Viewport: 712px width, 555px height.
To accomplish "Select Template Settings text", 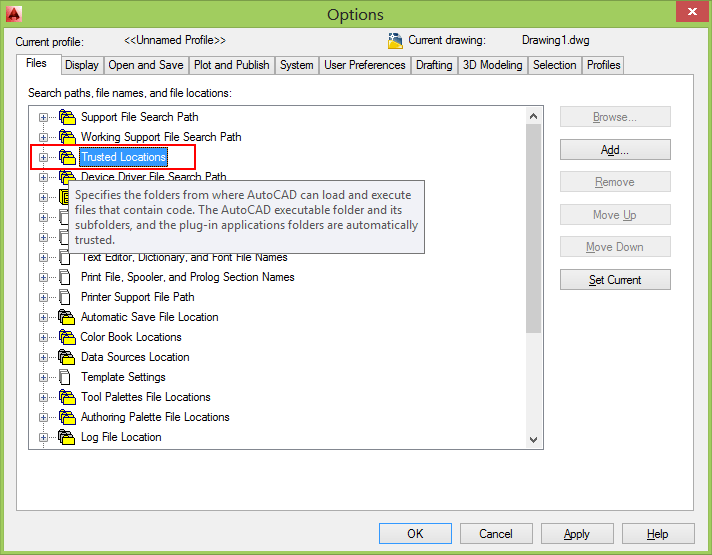I will [123, 377].
